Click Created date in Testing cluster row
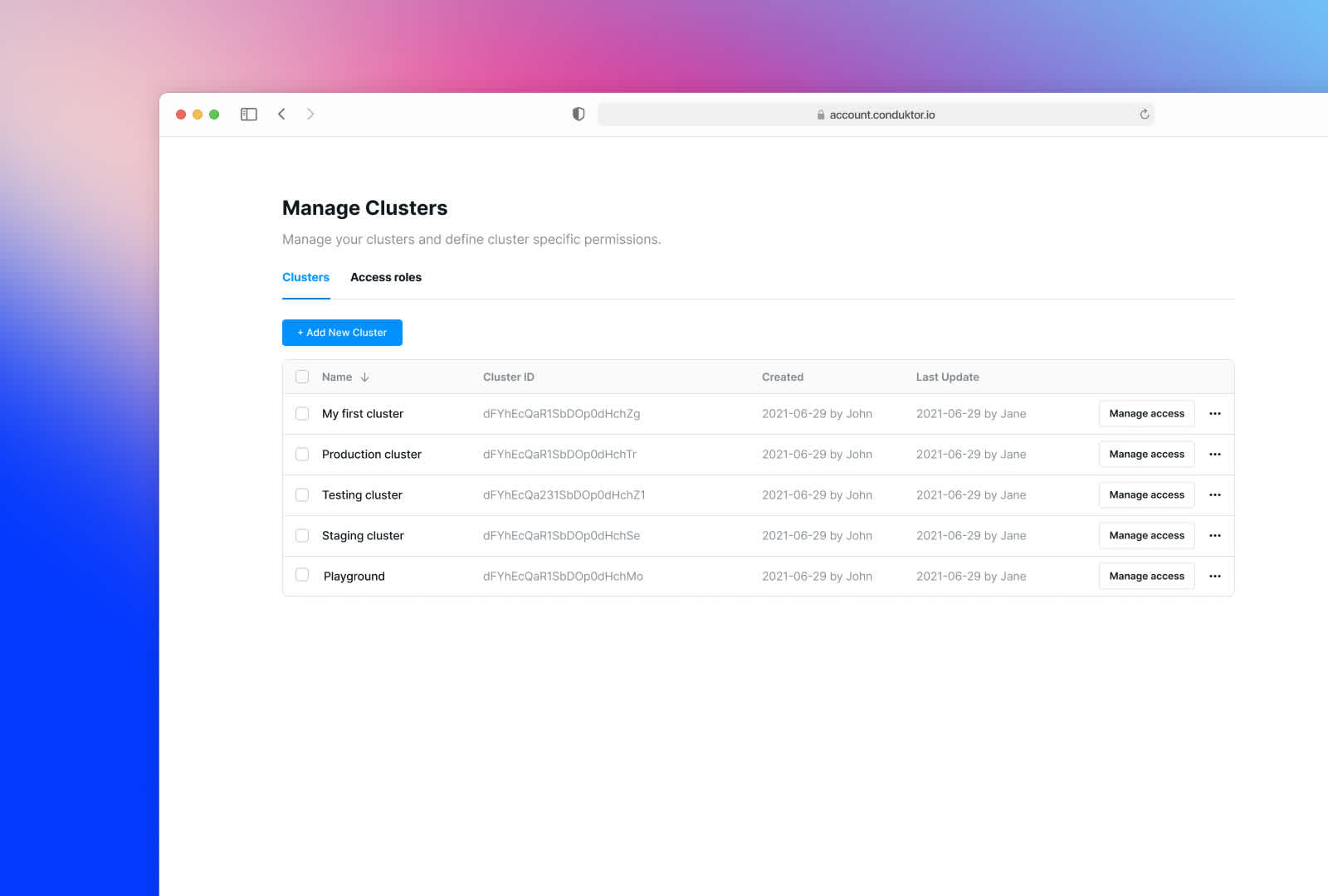 click(x=818, y=495)
